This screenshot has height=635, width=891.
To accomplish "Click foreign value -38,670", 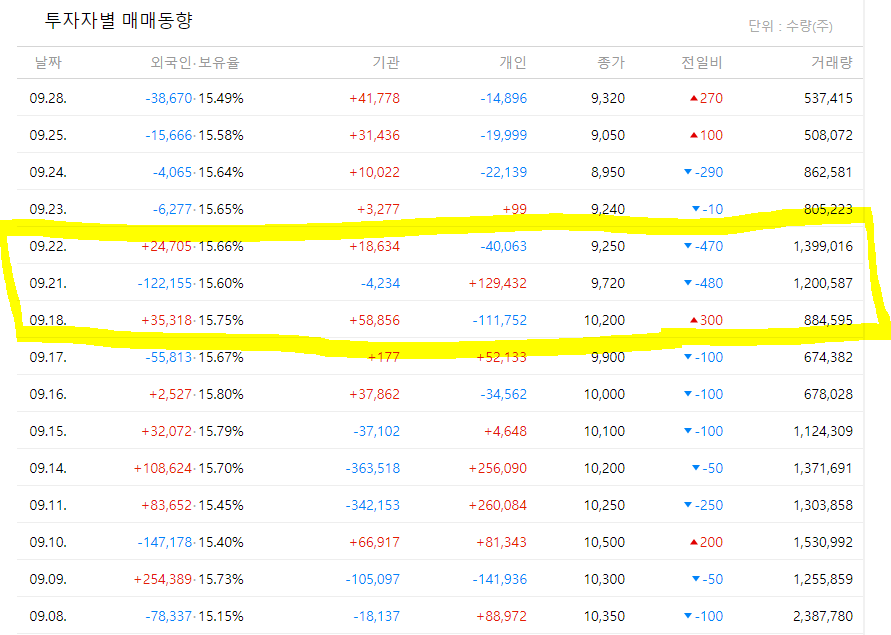I will pyautogui.click(x=169, y=98).
